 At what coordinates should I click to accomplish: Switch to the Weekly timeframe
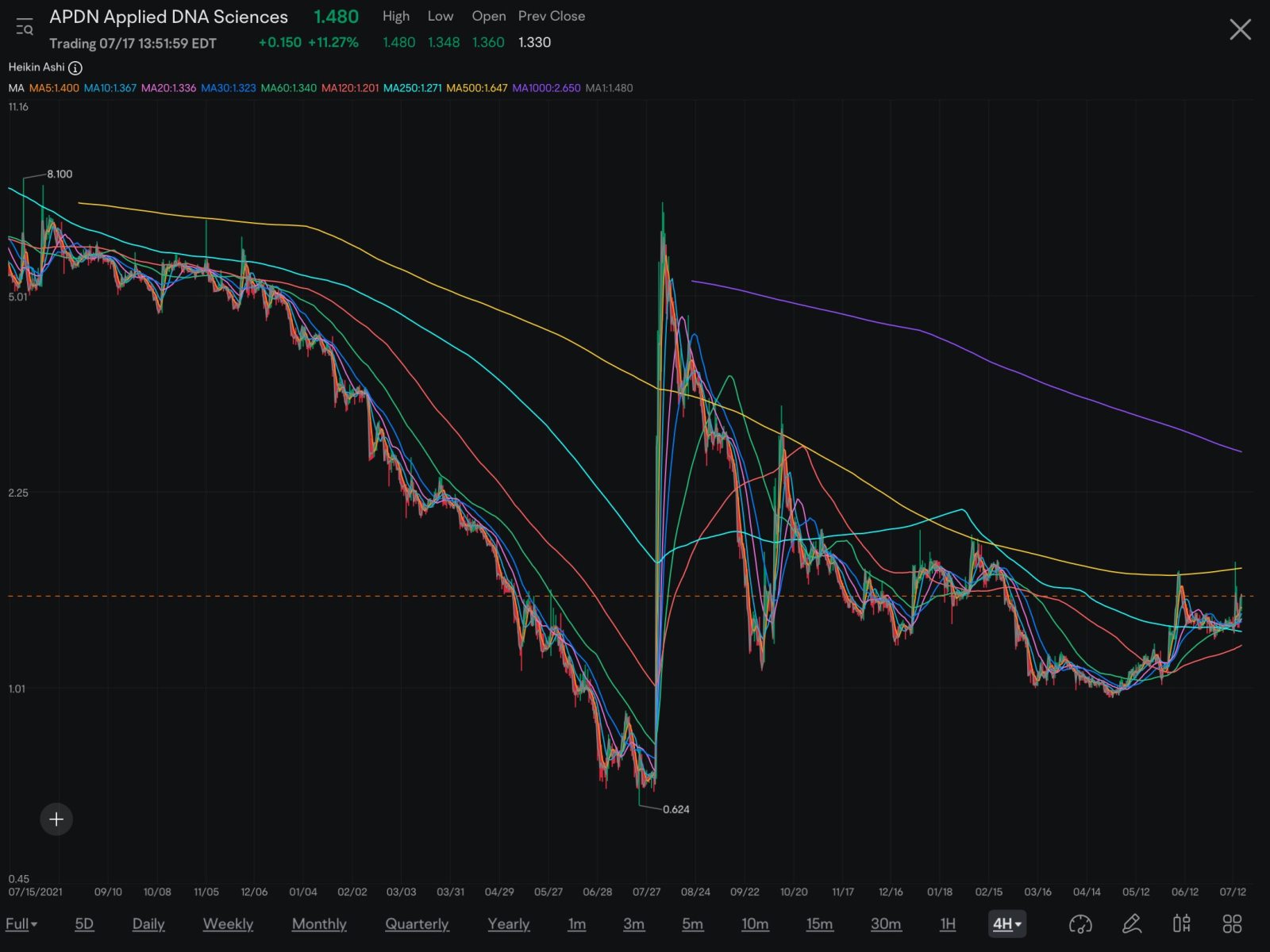pyautogui.click(x=228, y=923)
